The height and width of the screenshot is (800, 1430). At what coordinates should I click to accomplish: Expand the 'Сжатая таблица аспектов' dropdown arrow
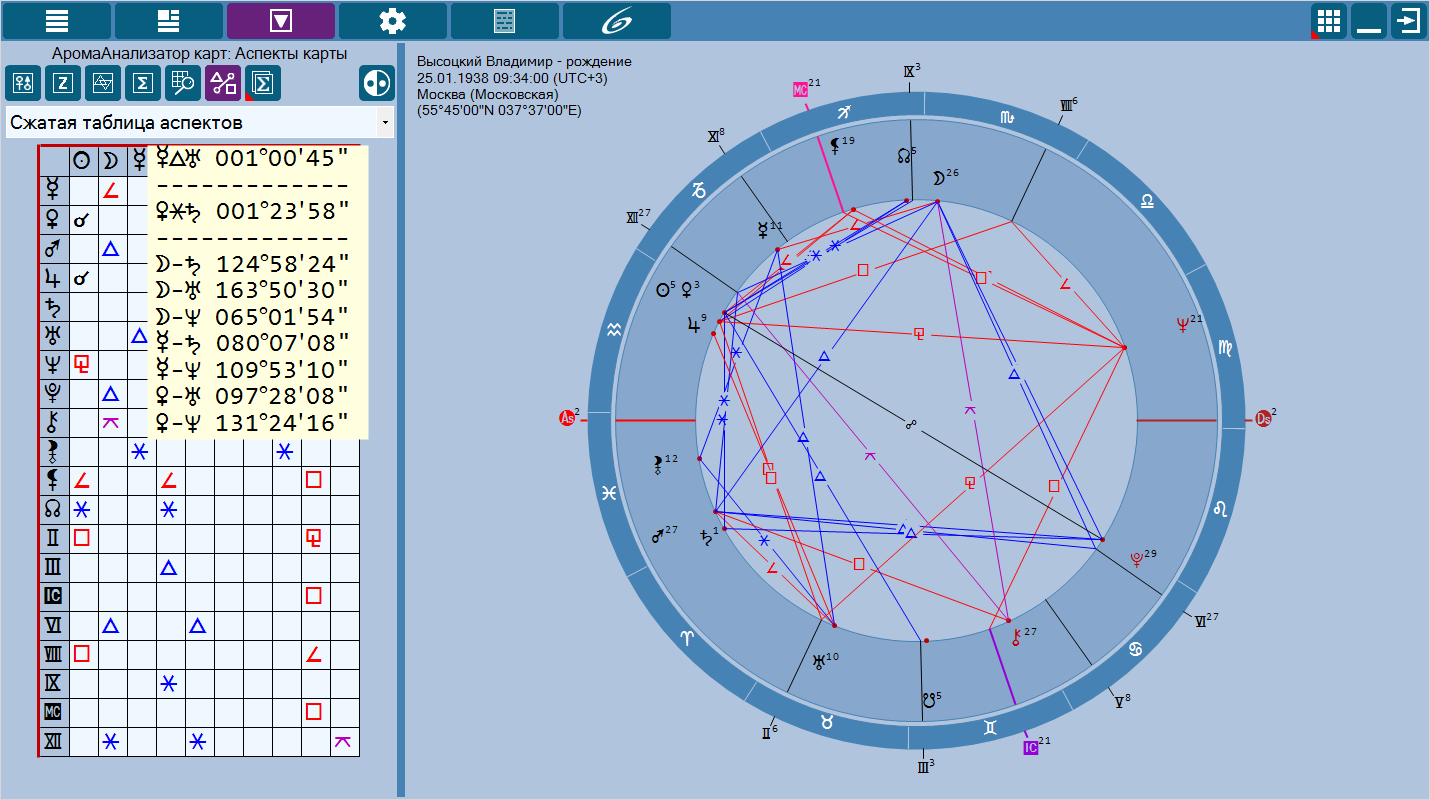pyautogui.click(x=385, y=123)
